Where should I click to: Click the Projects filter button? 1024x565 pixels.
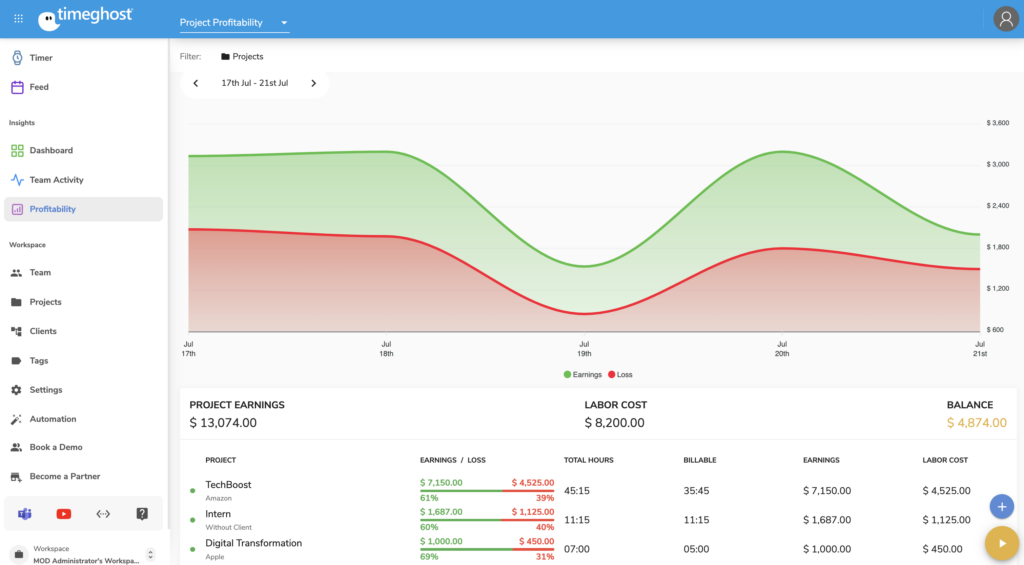click(242, 57)
